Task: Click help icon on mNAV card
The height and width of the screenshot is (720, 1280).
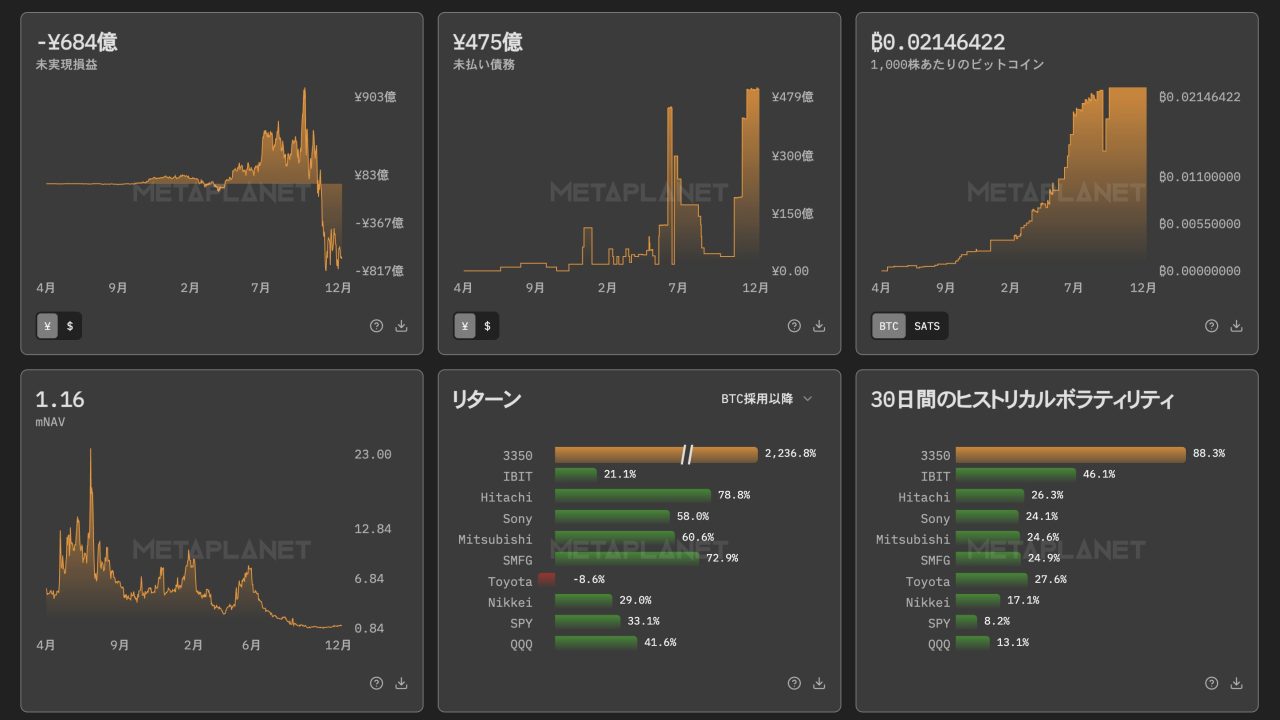Action: 376,684
